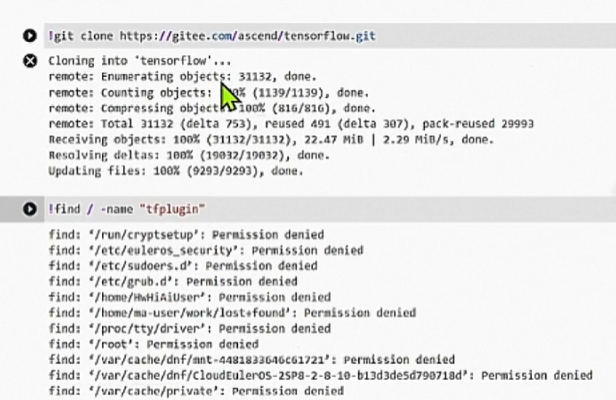Click the '/home/HwHiAiUser' output line
This screenshot has height=400, width=616.
(189, 297)
